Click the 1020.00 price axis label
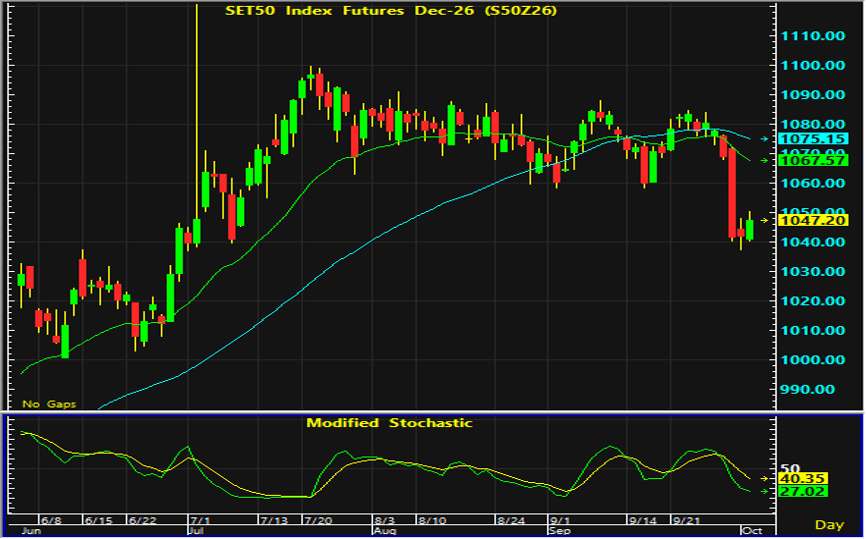This screenshot has width=866, height=539. pyautogui.click(x=812, y=301)
